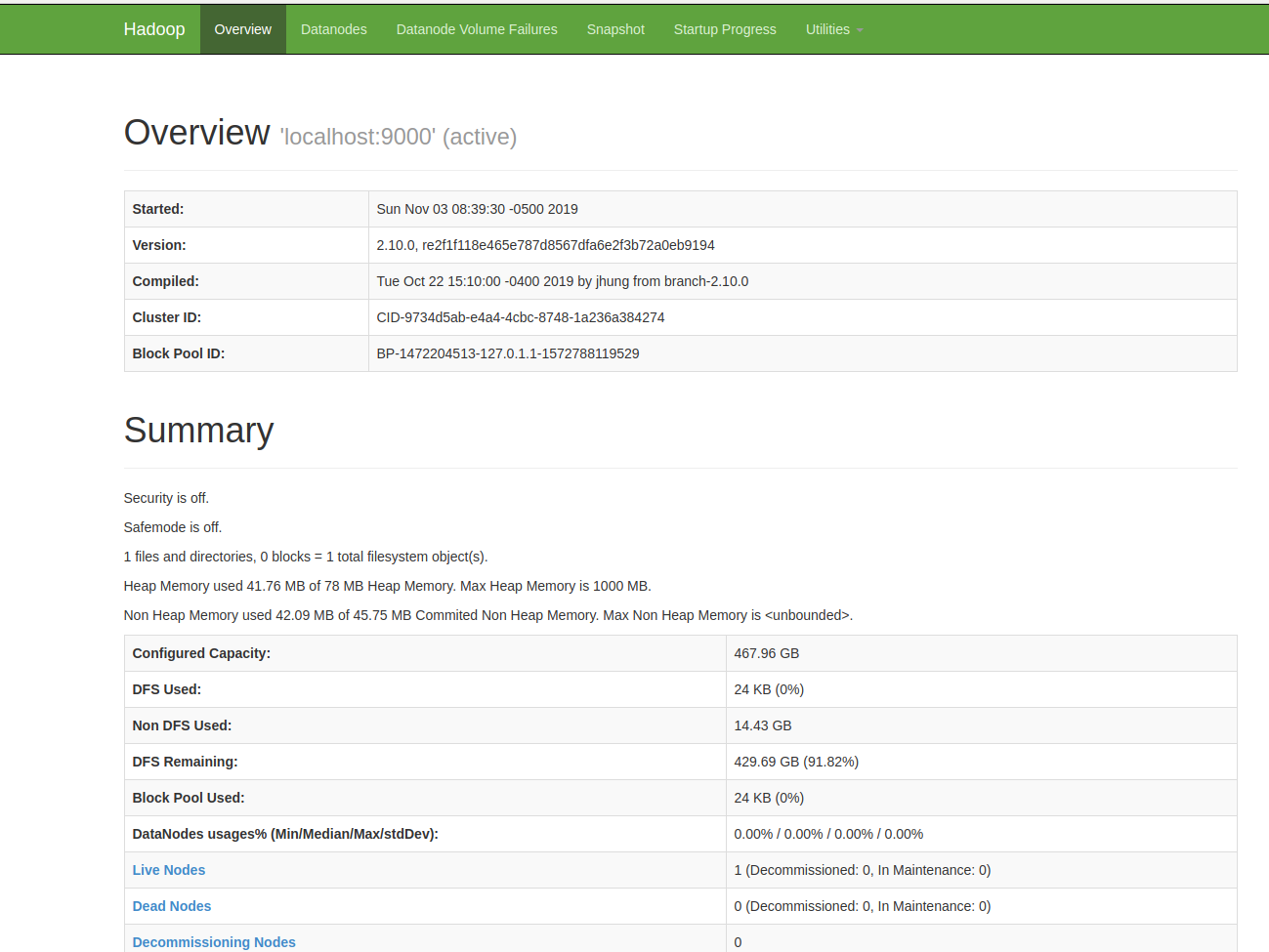The image size is (1269, 952).
Task: Click the 'Version:' row label
Action: [159, 245]
